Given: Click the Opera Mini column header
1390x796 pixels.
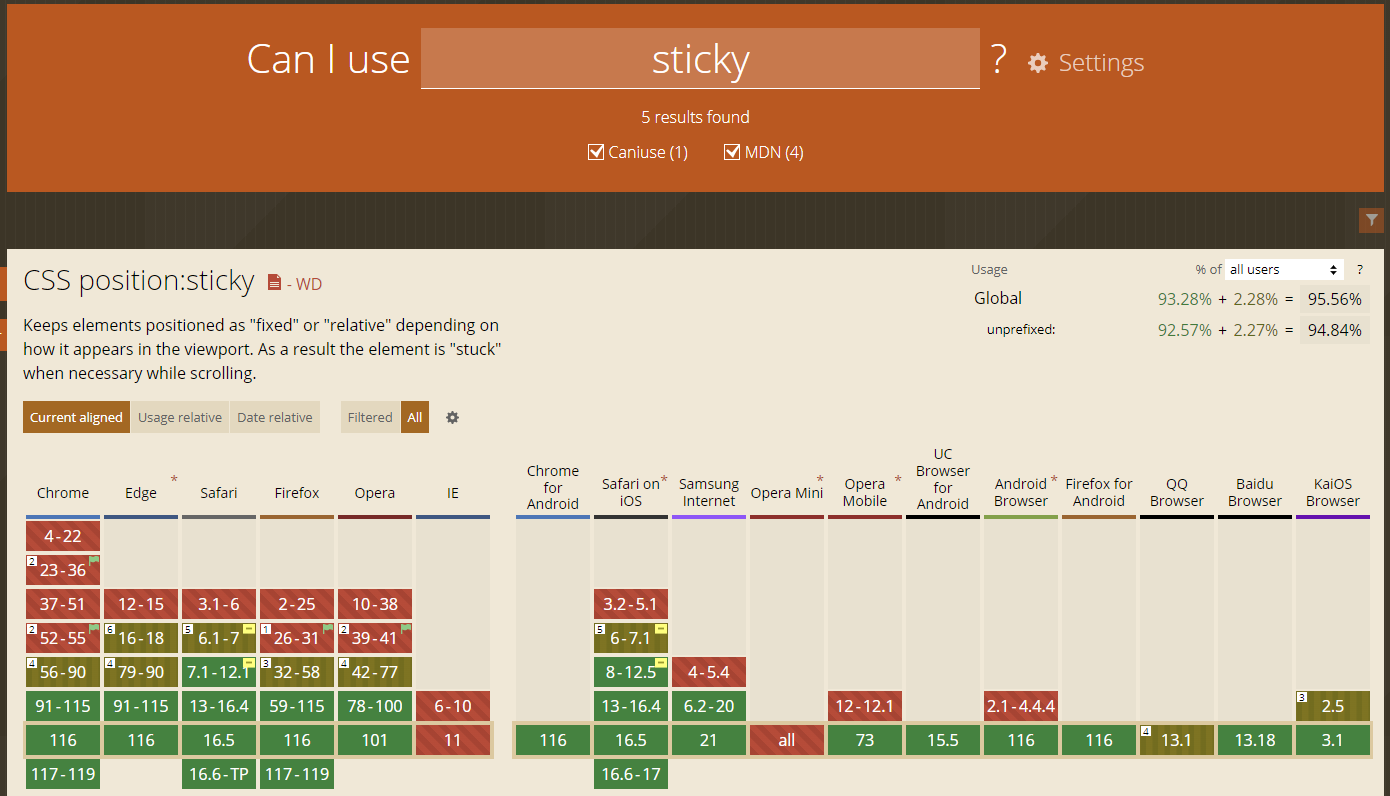Looking at the screenshot, I should (787, 493).
